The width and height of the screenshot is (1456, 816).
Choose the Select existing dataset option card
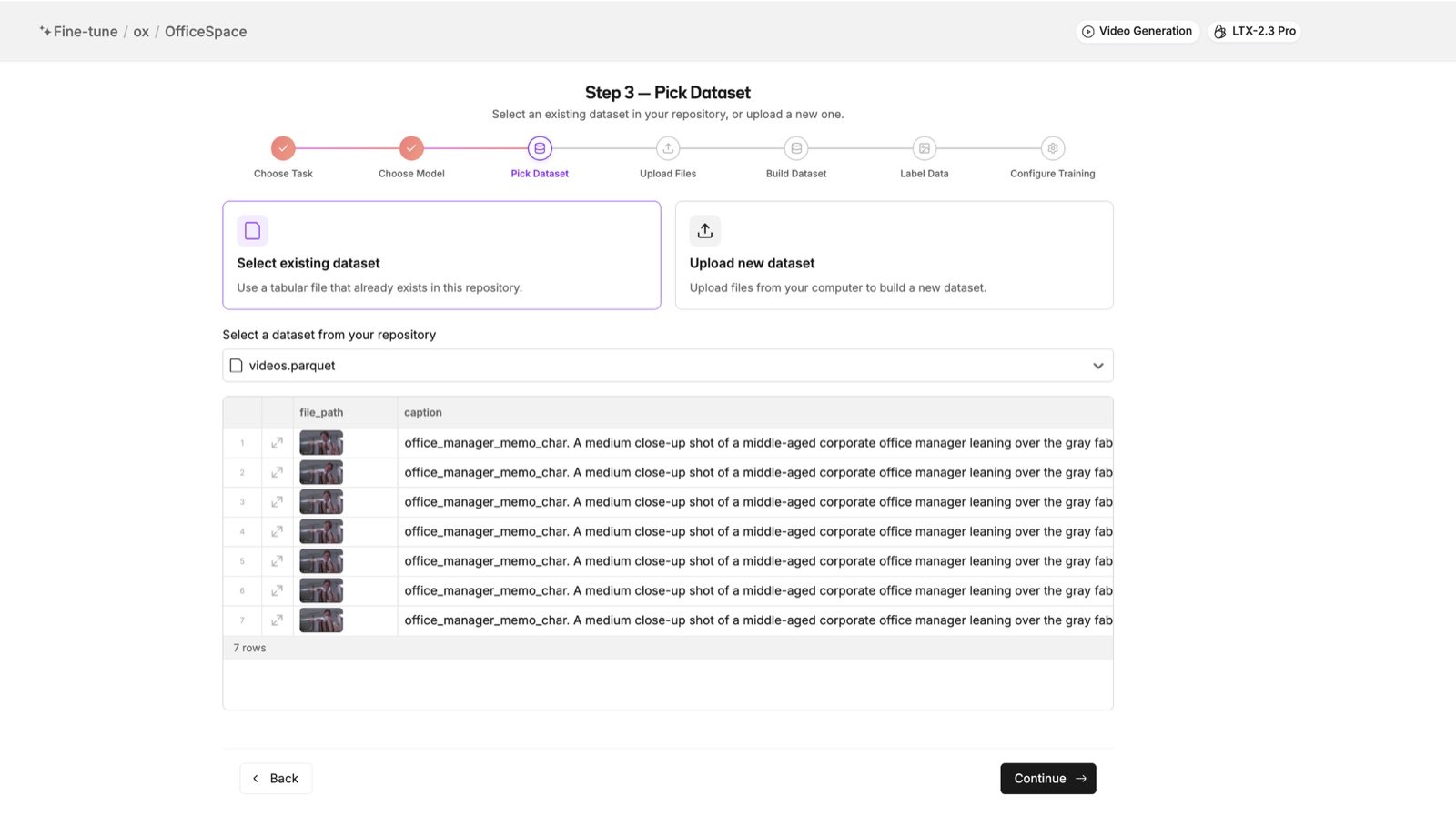441,256
